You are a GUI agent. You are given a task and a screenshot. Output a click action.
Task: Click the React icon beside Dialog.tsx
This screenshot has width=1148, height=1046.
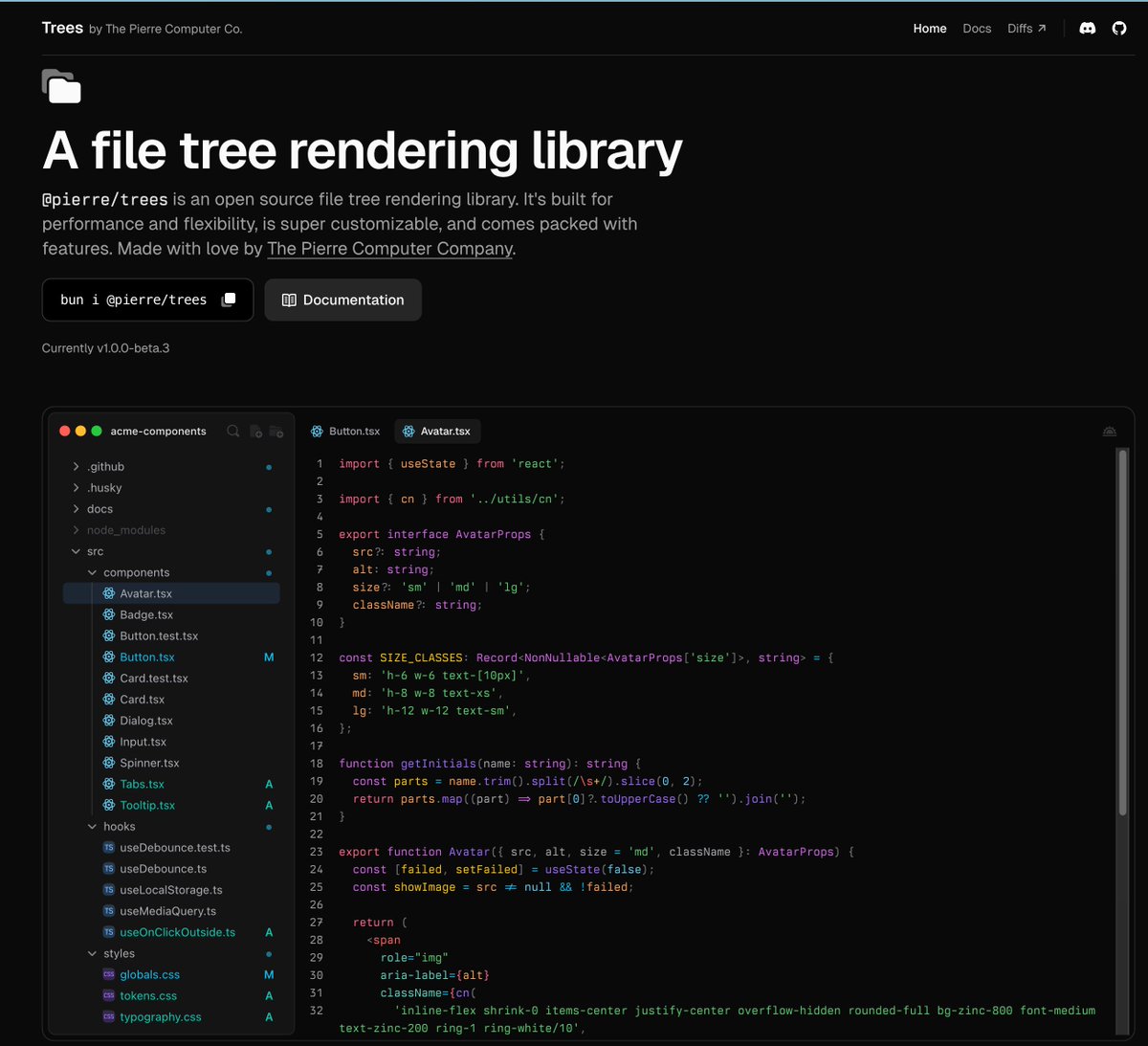point(109,720)
